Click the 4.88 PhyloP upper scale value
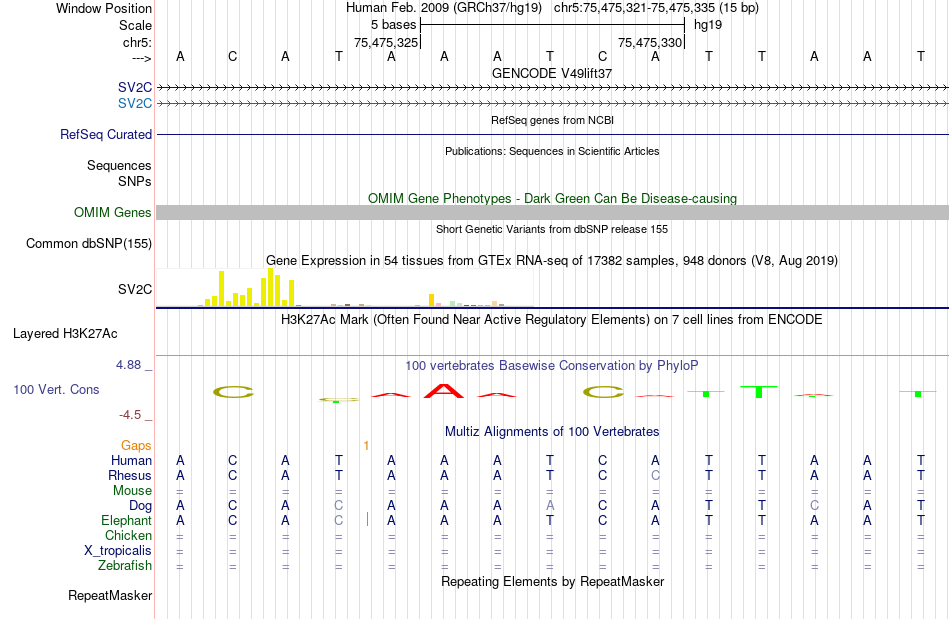The image size is (950, 619). click(x=128, y=365)
